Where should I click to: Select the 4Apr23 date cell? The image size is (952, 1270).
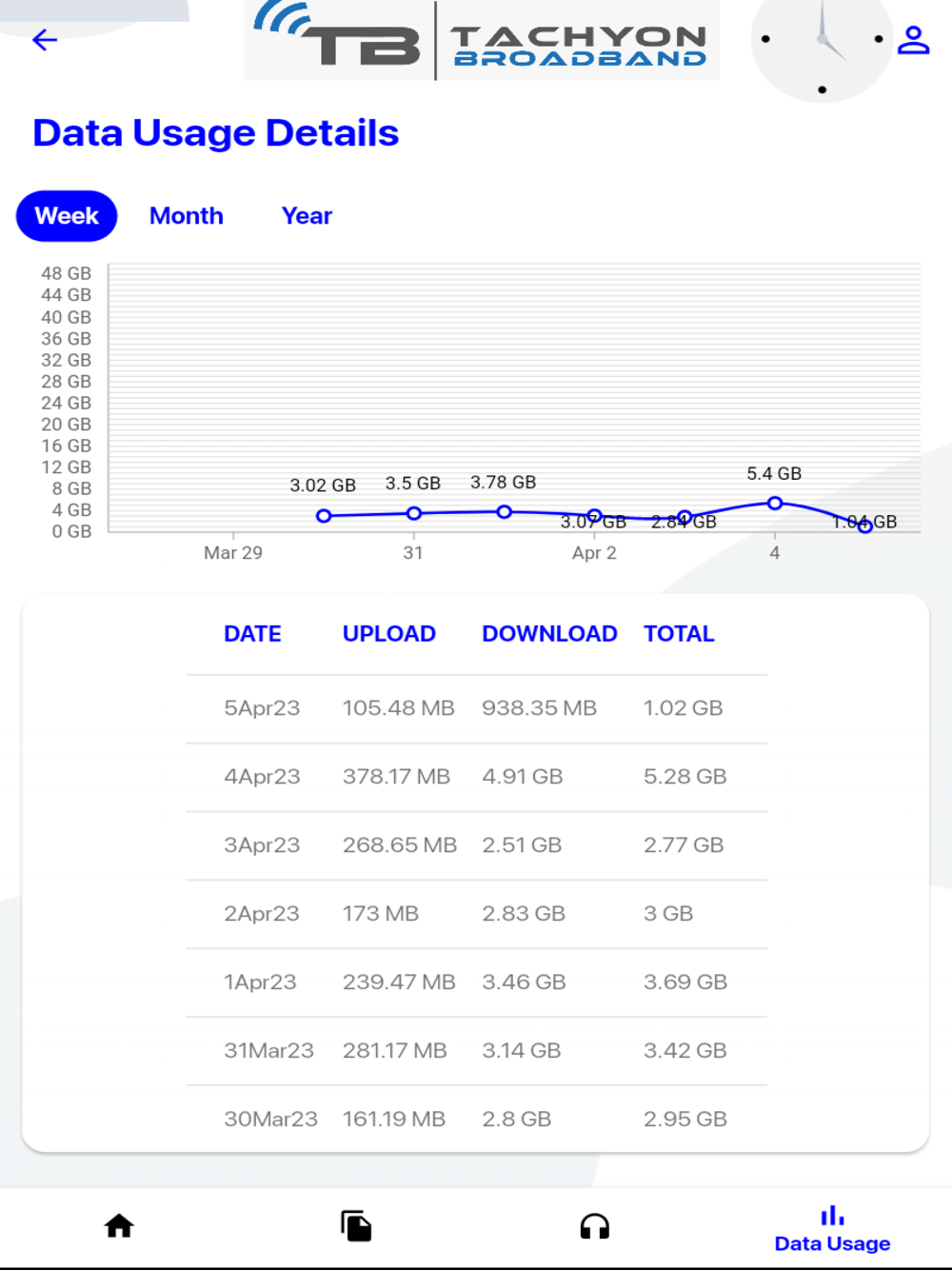(x=262, y=777)
